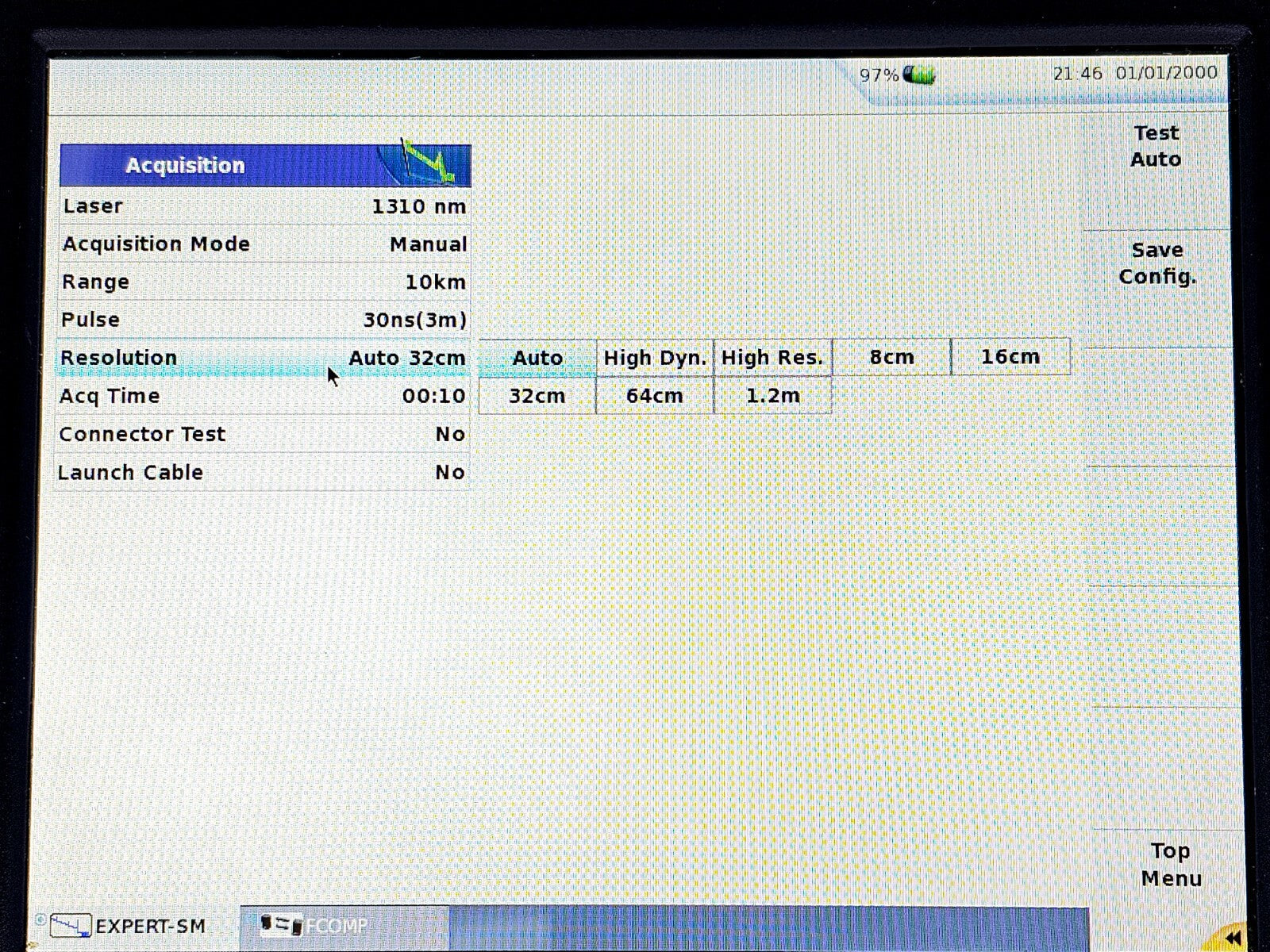Click the OTDR trace icon in Acquisition header
The width and height of the screenshot is (1270, 952).
pyautogui.click(x=425, y=164)
